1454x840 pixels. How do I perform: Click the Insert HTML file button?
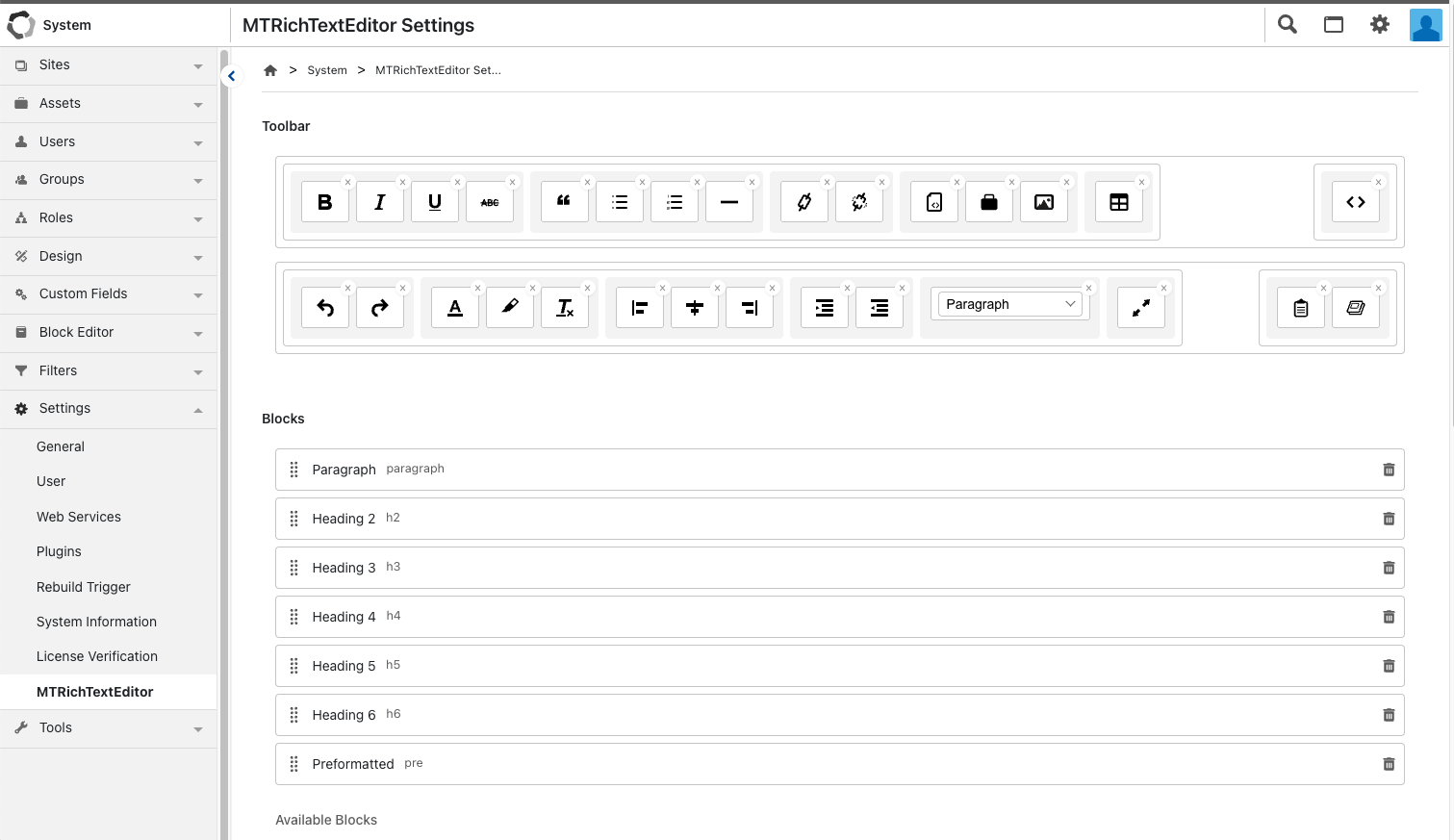[x=934, y=202]
